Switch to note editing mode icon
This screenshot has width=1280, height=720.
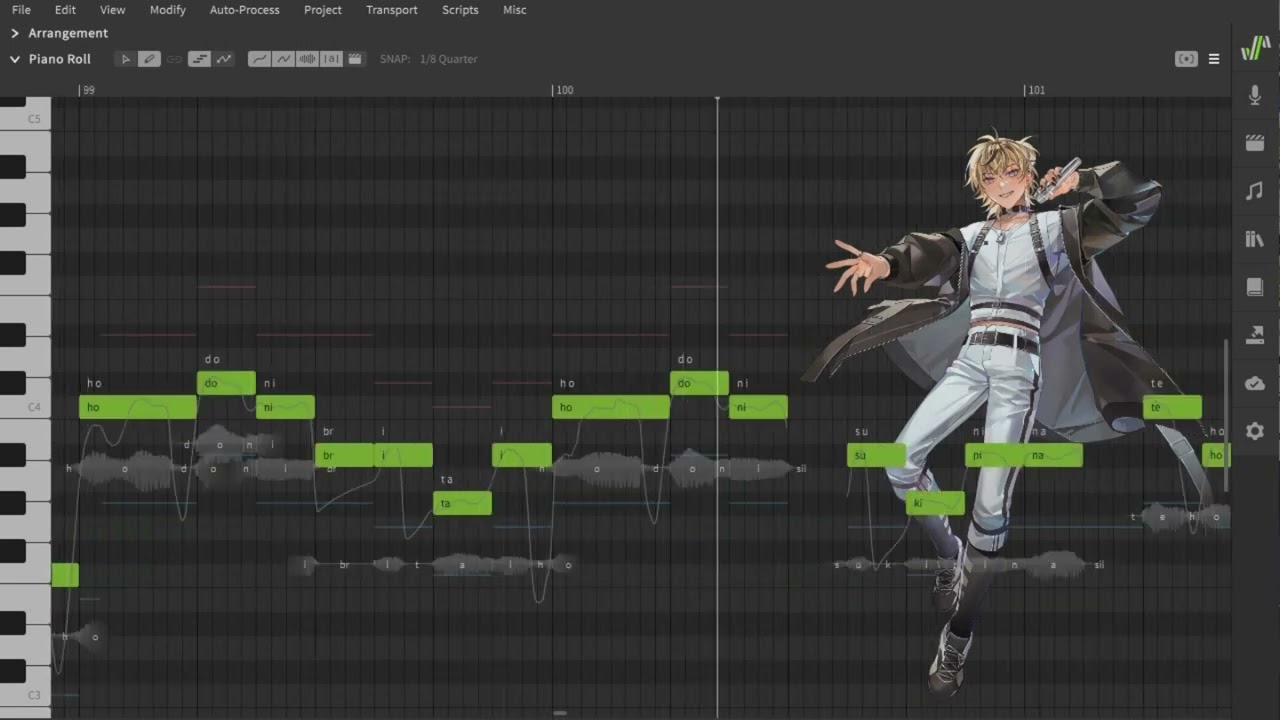click(199, 59)
